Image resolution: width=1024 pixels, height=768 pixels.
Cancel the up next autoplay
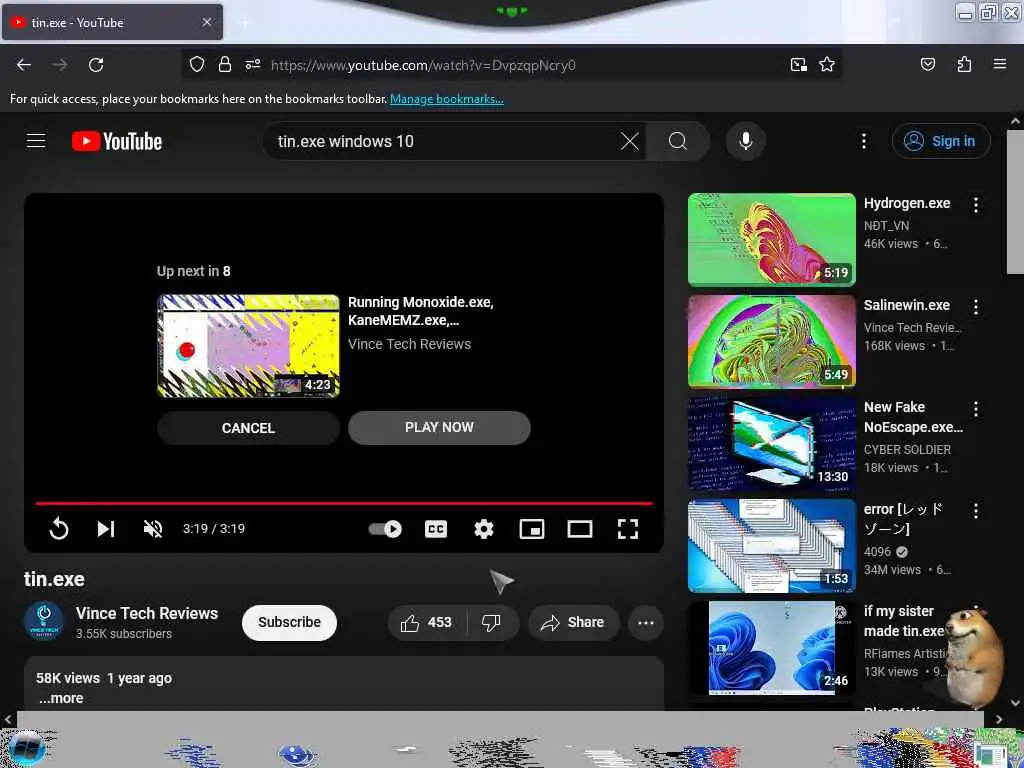click(x=248, y=428)
